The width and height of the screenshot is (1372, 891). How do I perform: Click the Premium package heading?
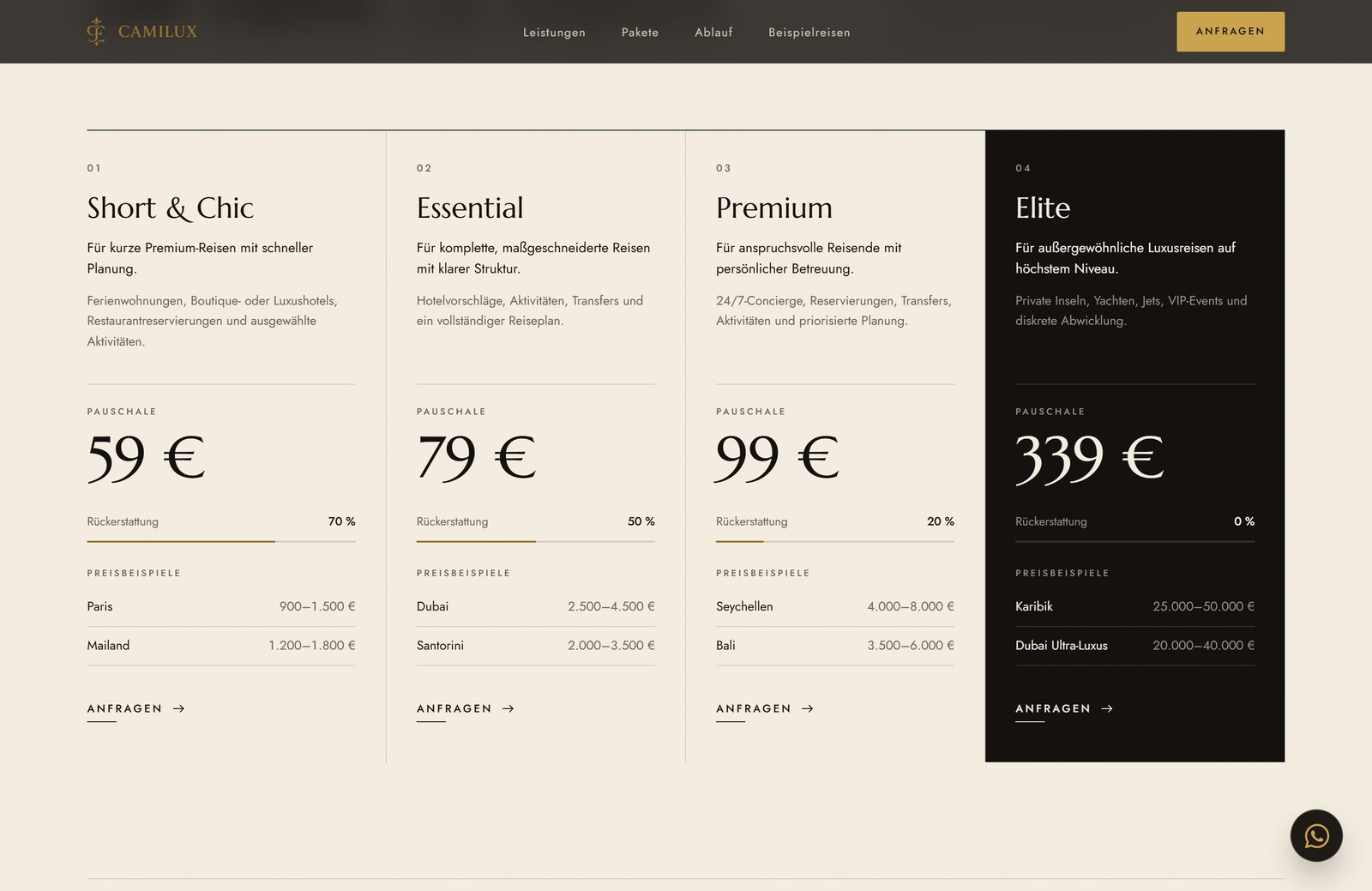(x=774, y=208)
